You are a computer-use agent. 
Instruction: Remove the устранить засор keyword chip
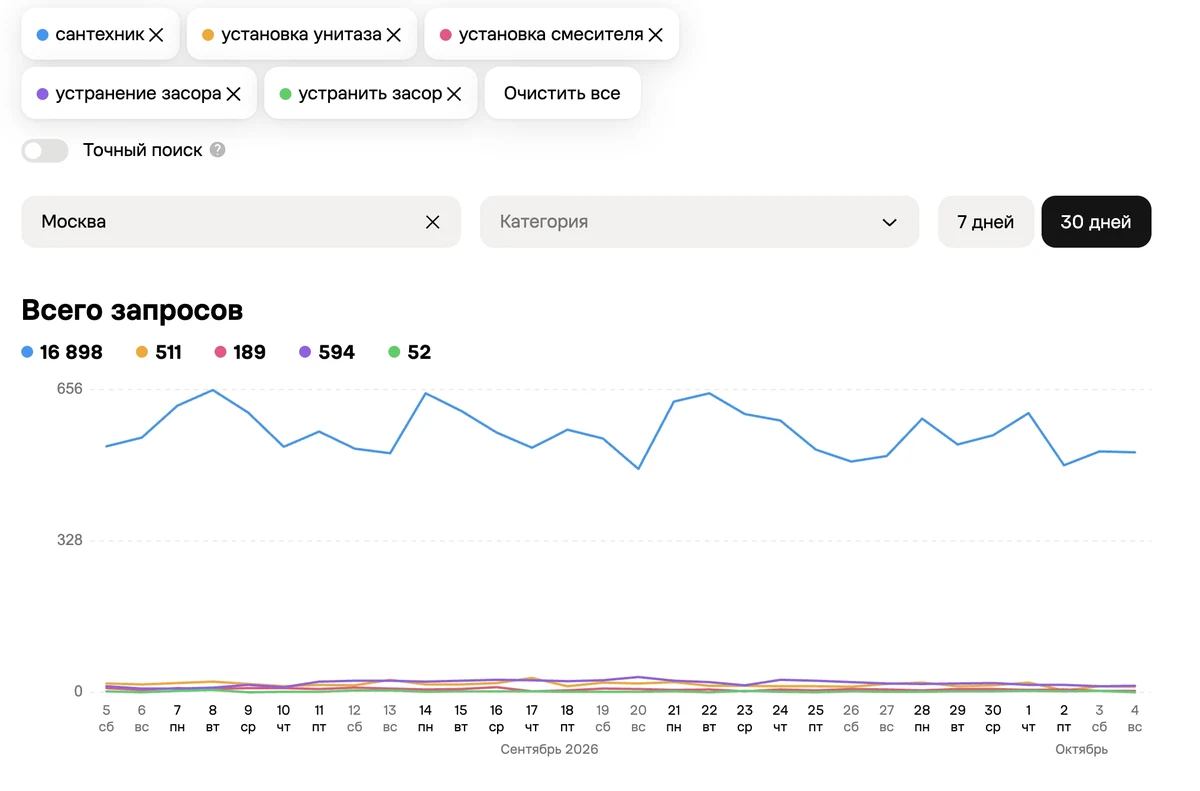click(x=454, y=94)
